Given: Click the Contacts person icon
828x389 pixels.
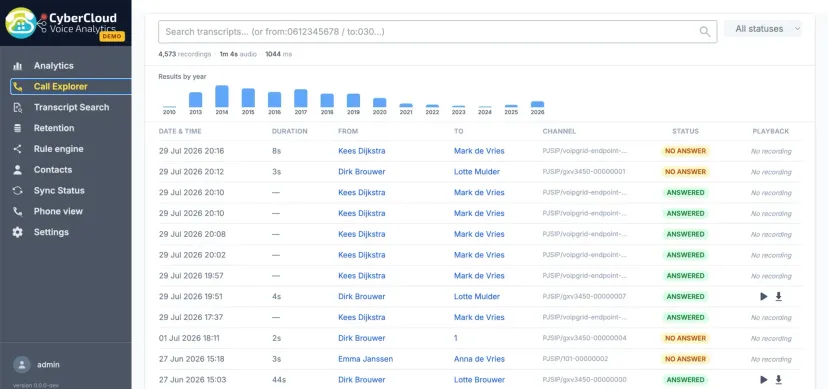Looking at the screenshot, I should pos(17,170).
